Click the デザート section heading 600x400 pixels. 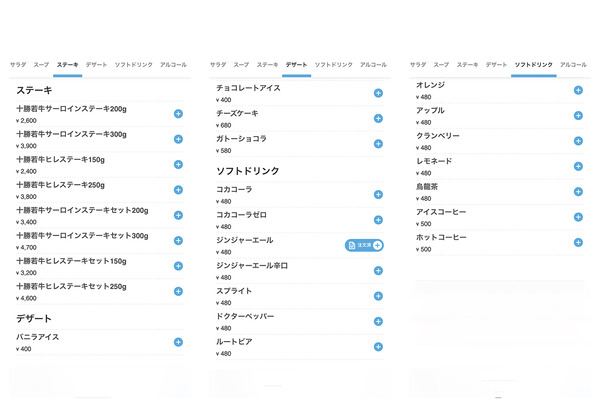[34, 318]
